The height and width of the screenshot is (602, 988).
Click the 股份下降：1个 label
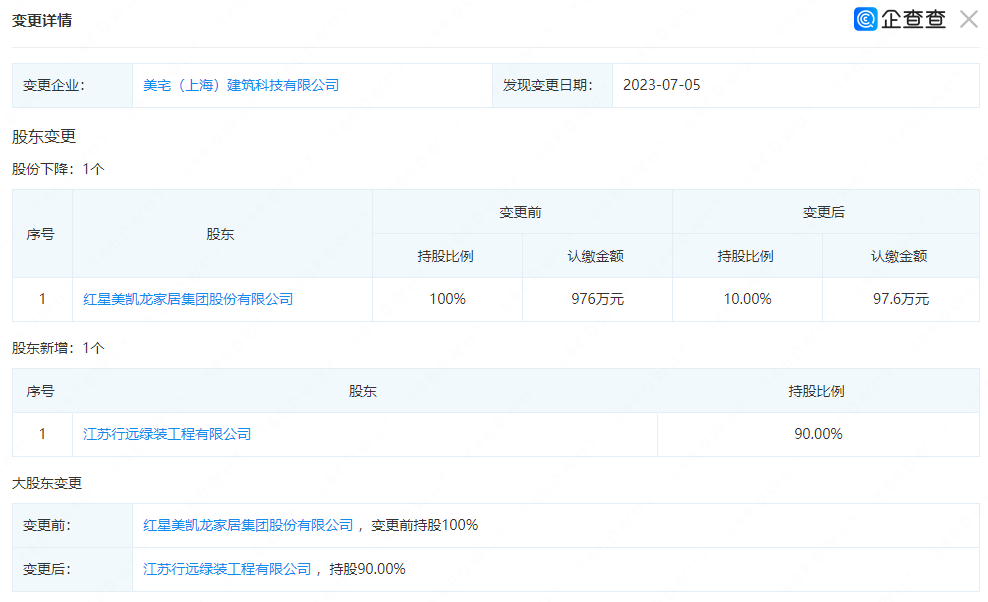[58, 169]
